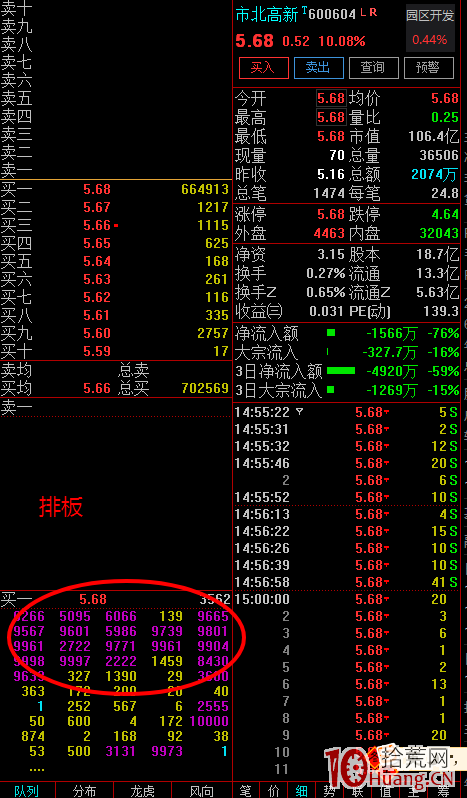Expand queue list via the dots
467x798 pixels.
click(x=37, y=768)
